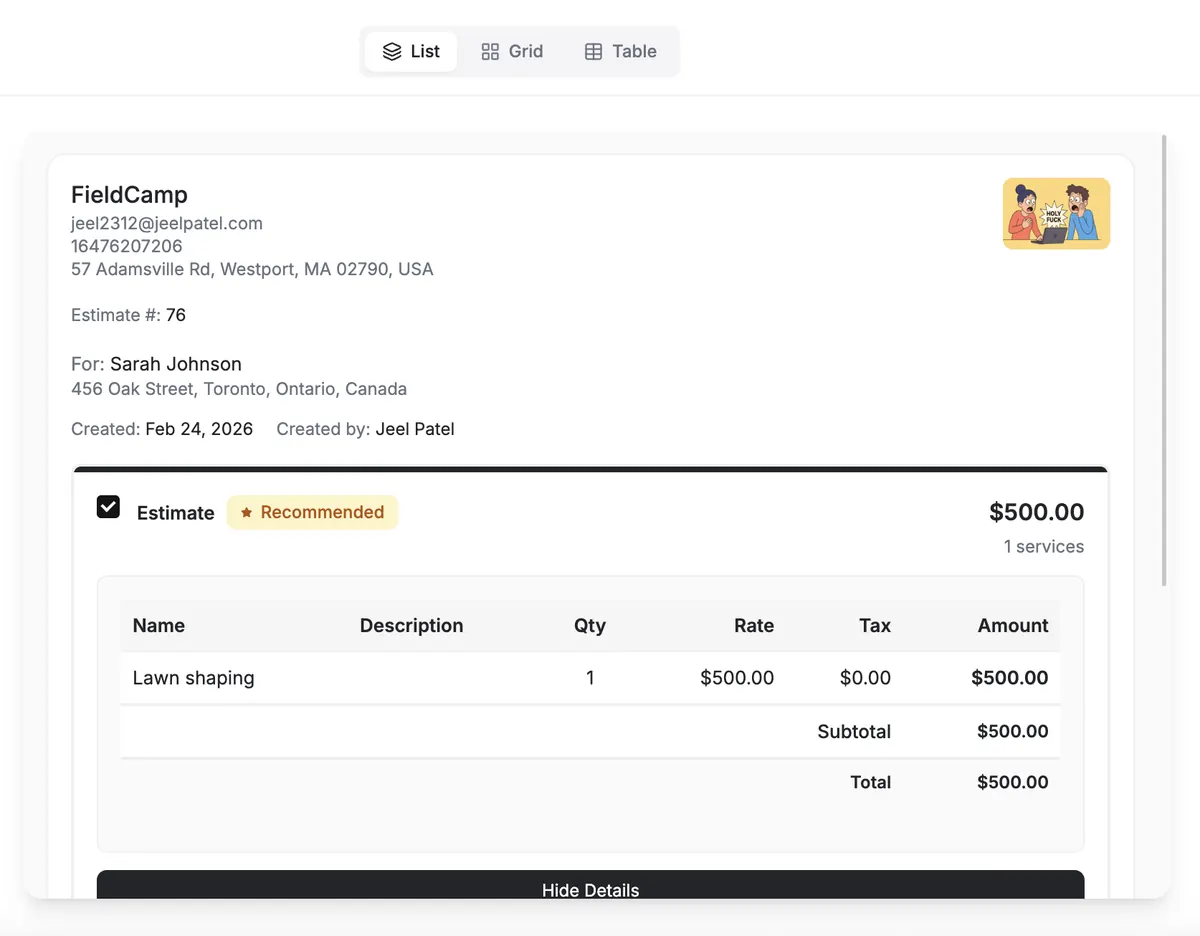This screenshot has height=936, width=1200.
Task: Click the vertical scrollbar of the estimate panel
Action: (x=1164, y=360)
